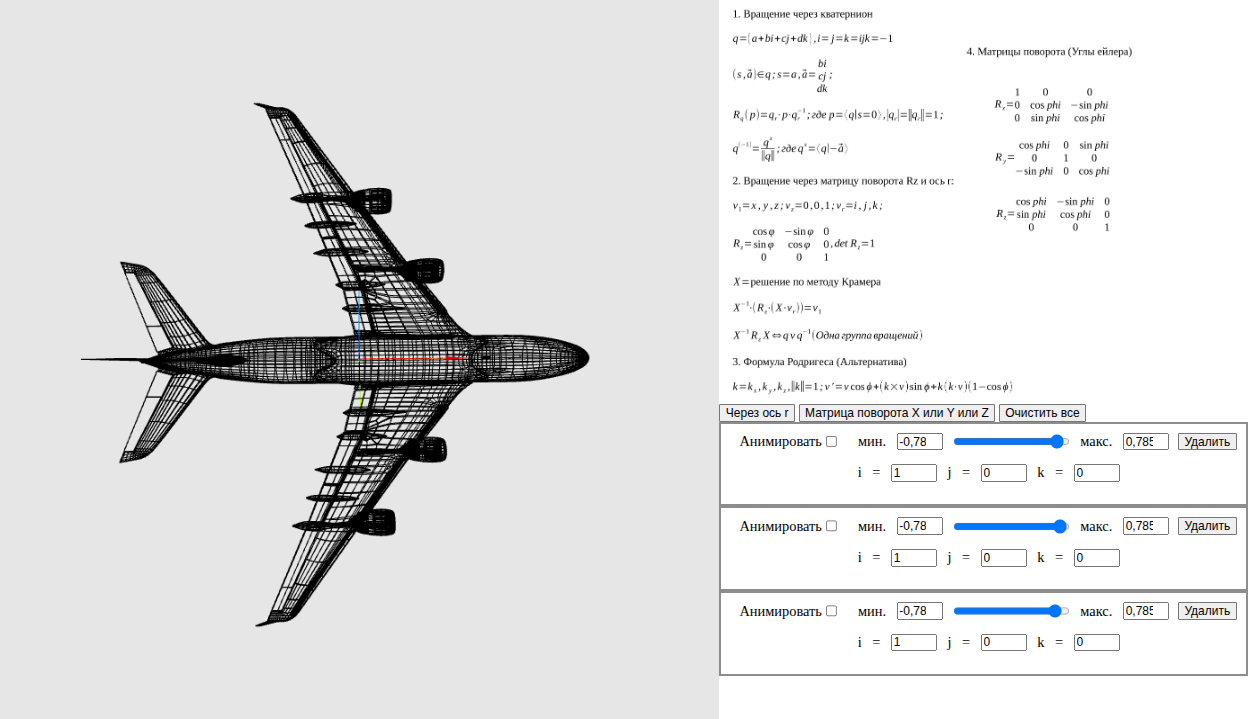Click the 'Через ось r' button
Viewport: 1251px width, 719px height.
(757, 413)
